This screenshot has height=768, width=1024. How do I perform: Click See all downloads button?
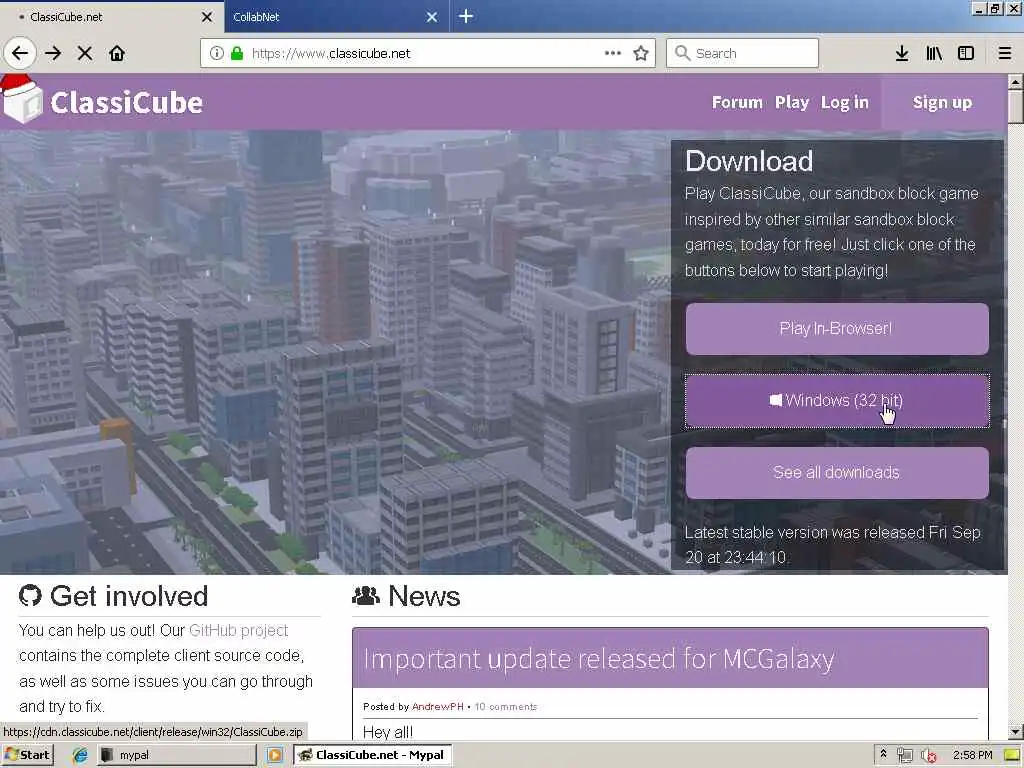click(837, 472)
